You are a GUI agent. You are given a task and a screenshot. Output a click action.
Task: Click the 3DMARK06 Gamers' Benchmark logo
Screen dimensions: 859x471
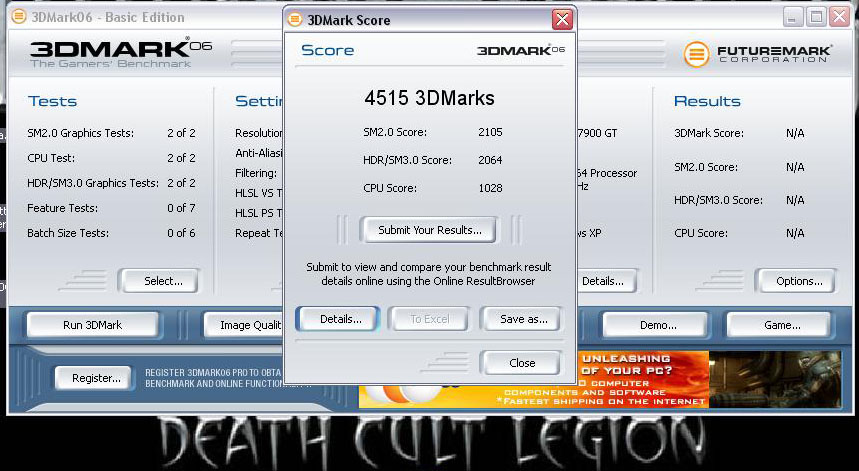point(121,53)
